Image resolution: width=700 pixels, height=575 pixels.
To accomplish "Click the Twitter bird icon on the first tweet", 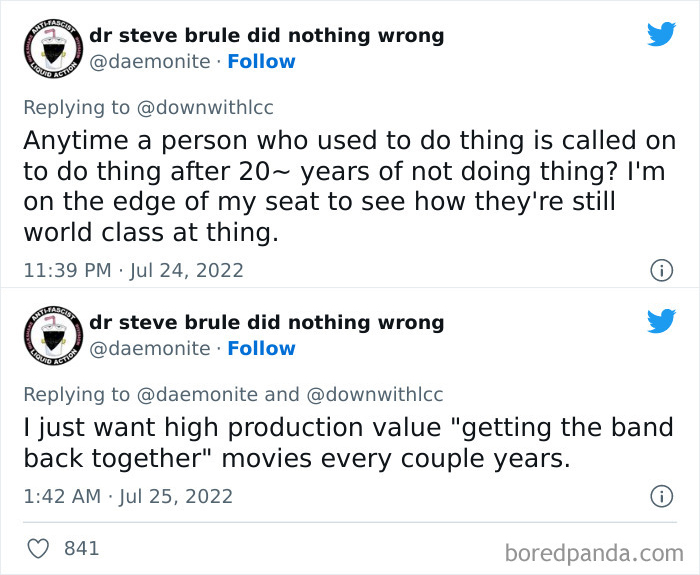I will [661, 34].
